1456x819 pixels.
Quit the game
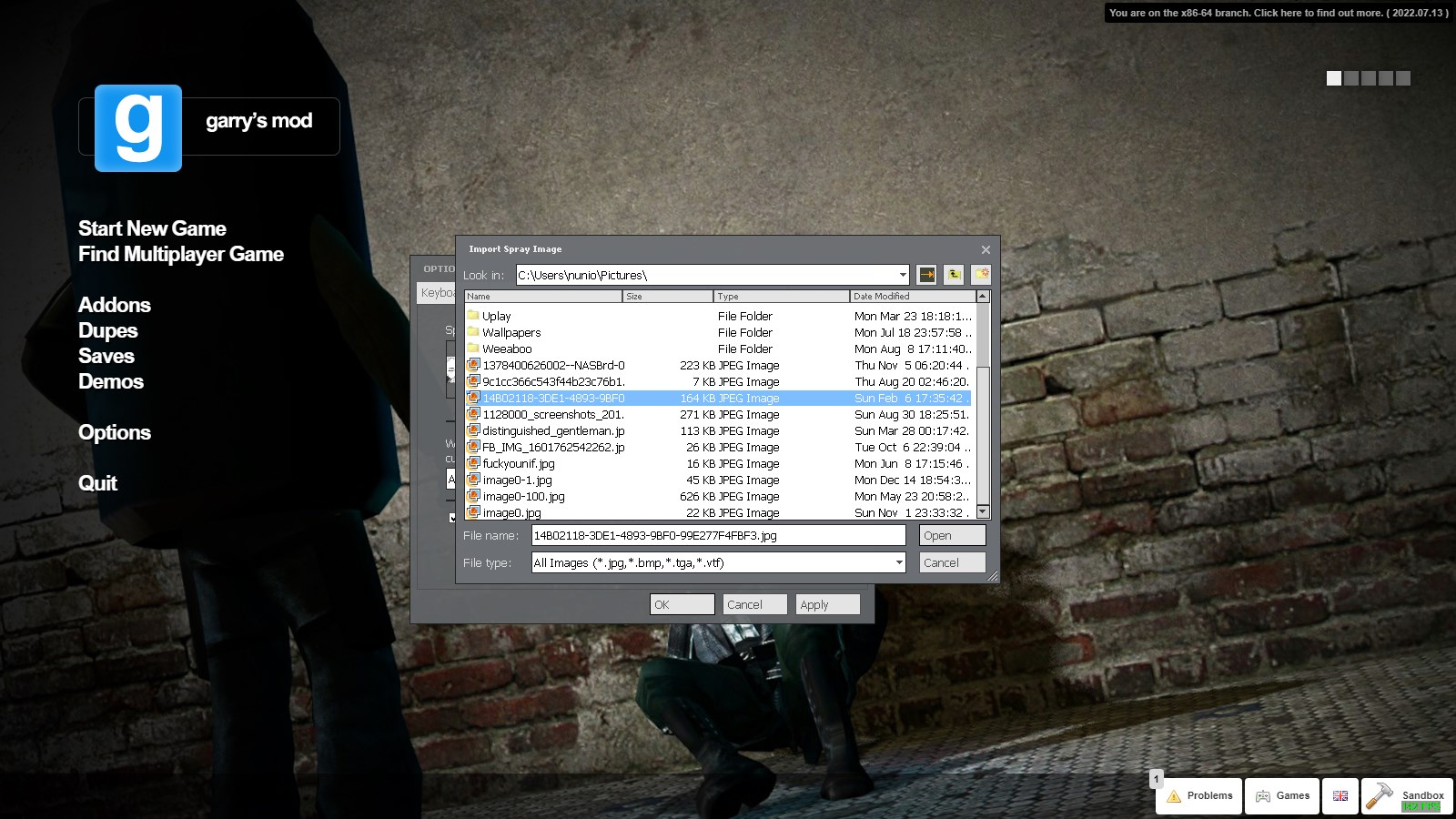(97, 483)
